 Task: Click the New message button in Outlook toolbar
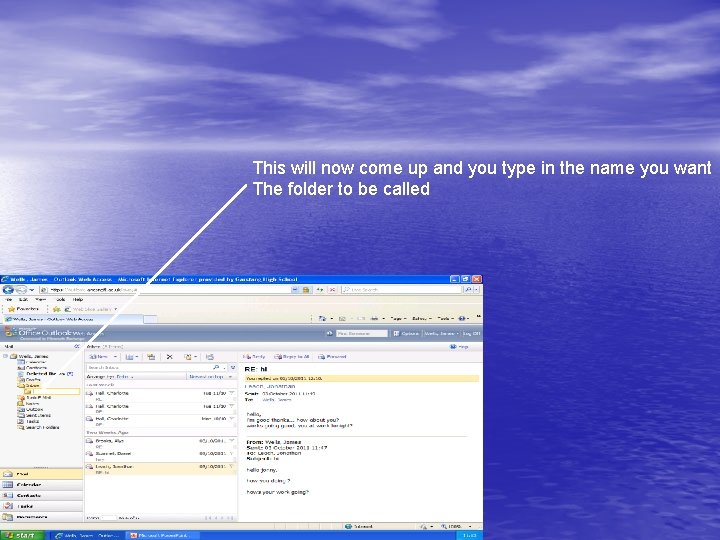point(99,357)
